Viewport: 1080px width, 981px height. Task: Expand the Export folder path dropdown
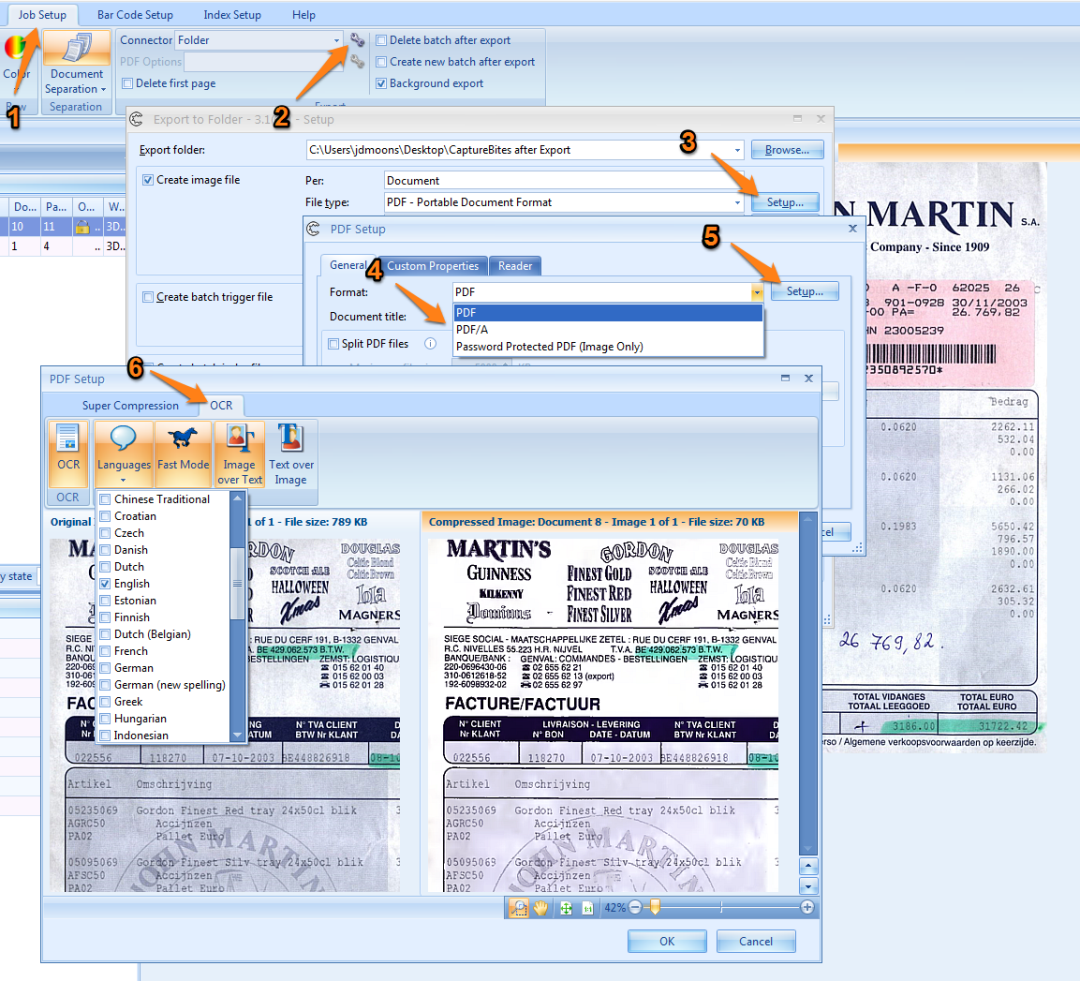pos(737,150)
